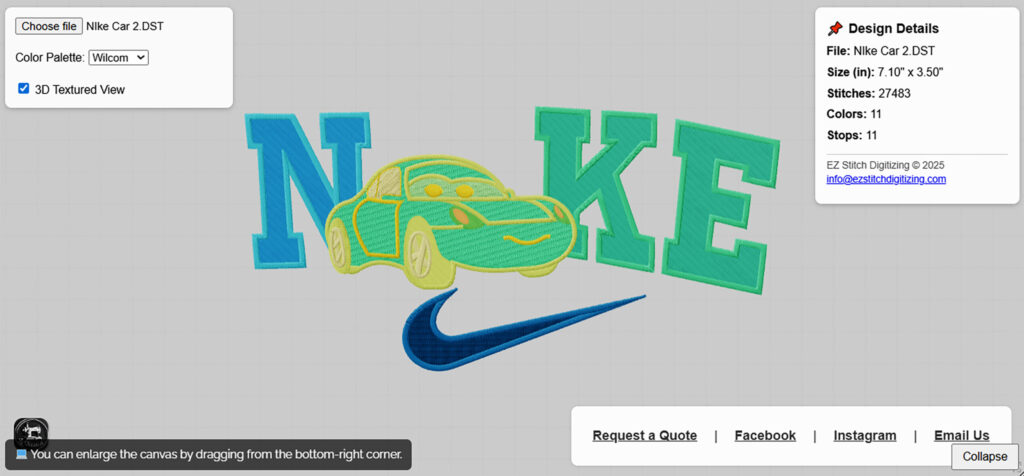Click the sewing machine logo icon
Viewport: 1024px width, 476px height.
[31, 432]
